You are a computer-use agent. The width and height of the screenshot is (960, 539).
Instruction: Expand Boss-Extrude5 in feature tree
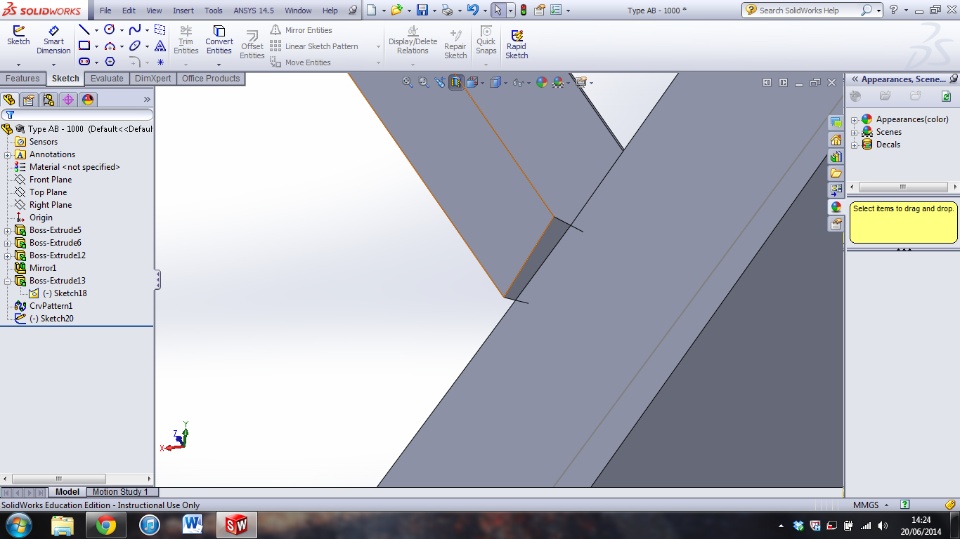[x=7, y=230]
